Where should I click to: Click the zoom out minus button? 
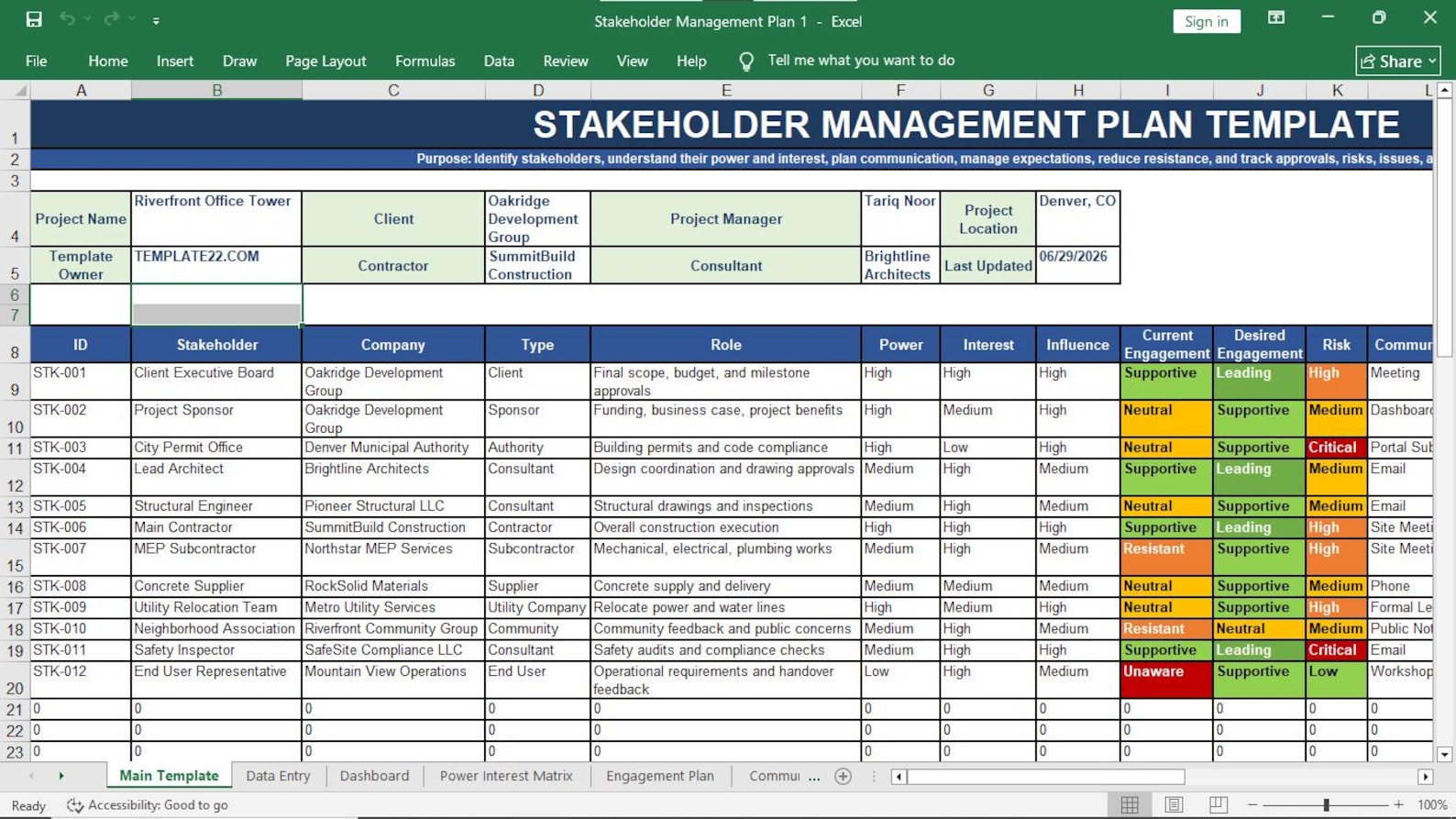tap(1252, 805)
